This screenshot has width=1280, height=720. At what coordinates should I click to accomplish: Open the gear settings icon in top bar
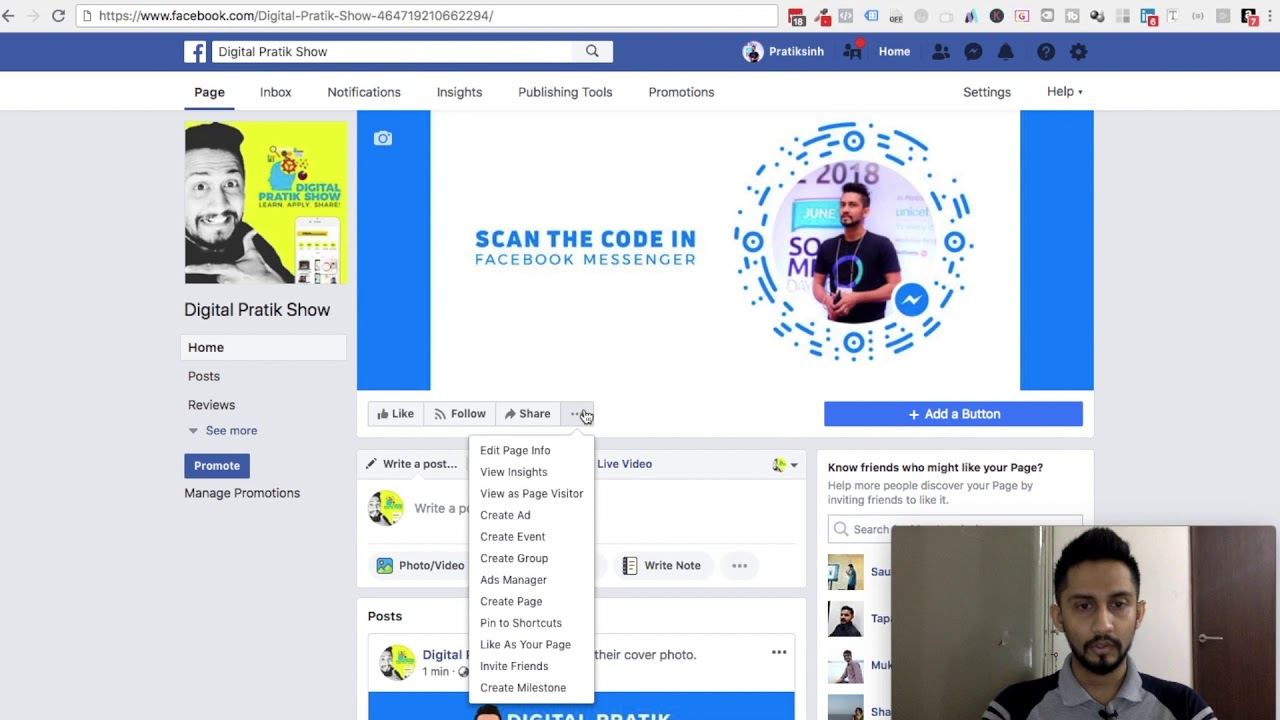[x=1078, y=52]
